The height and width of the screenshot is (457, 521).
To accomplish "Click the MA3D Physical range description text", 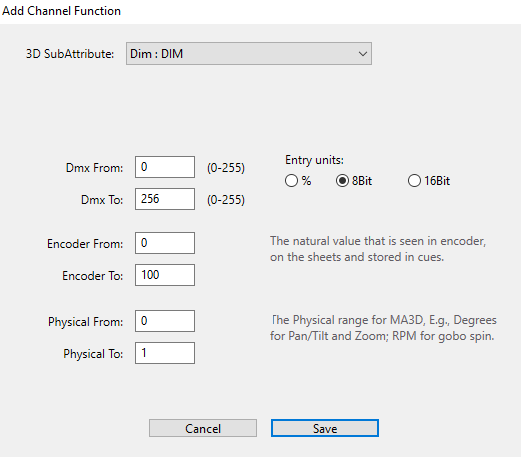I will tap(383, 328).
